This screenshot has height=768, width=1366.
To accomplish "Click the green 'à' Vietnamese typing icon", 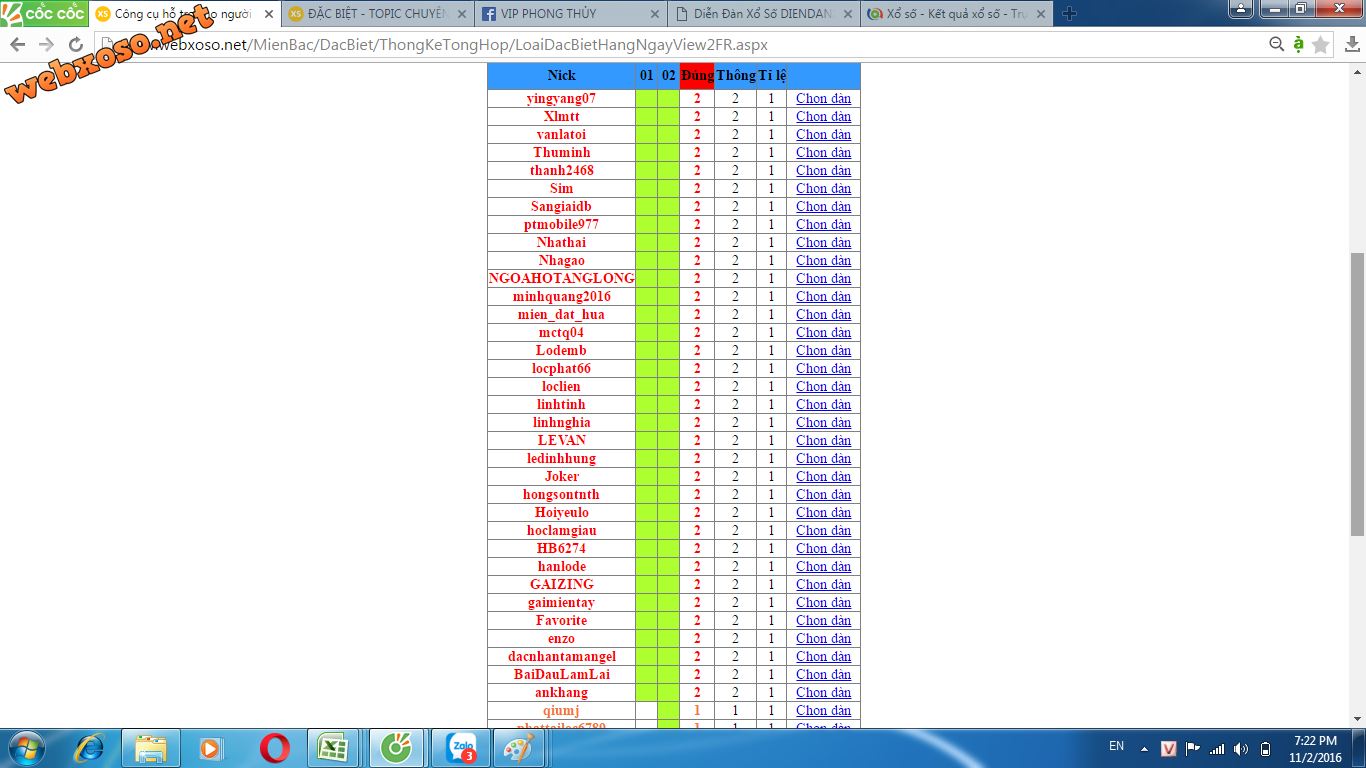I will click(1298, 44).
